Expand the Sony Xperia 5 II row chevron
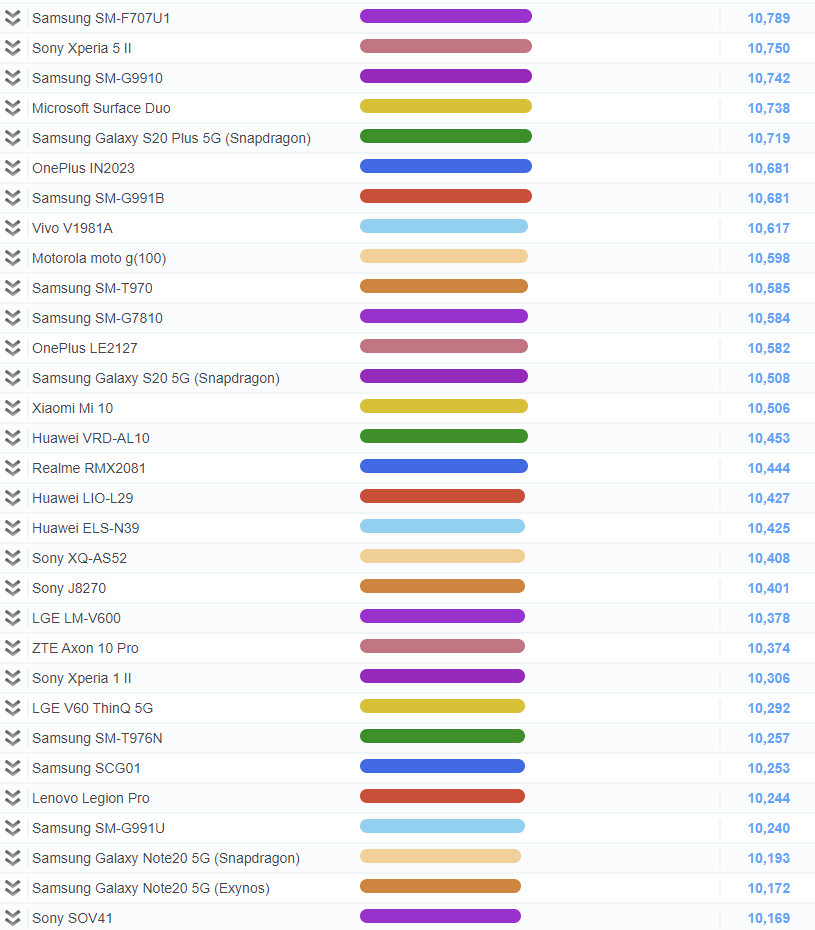Image resolution: width=815 pixels, height=930 pixels. (x=12, y=48)
